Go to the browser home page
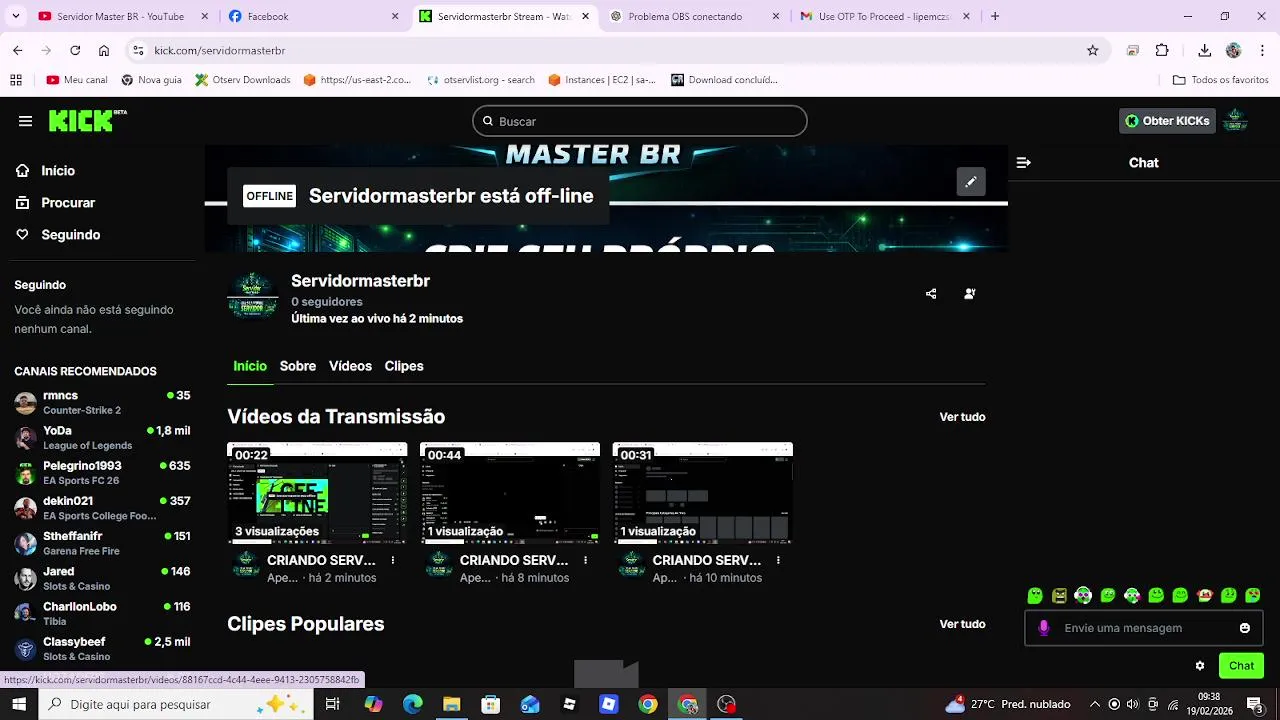 point(104,50)
